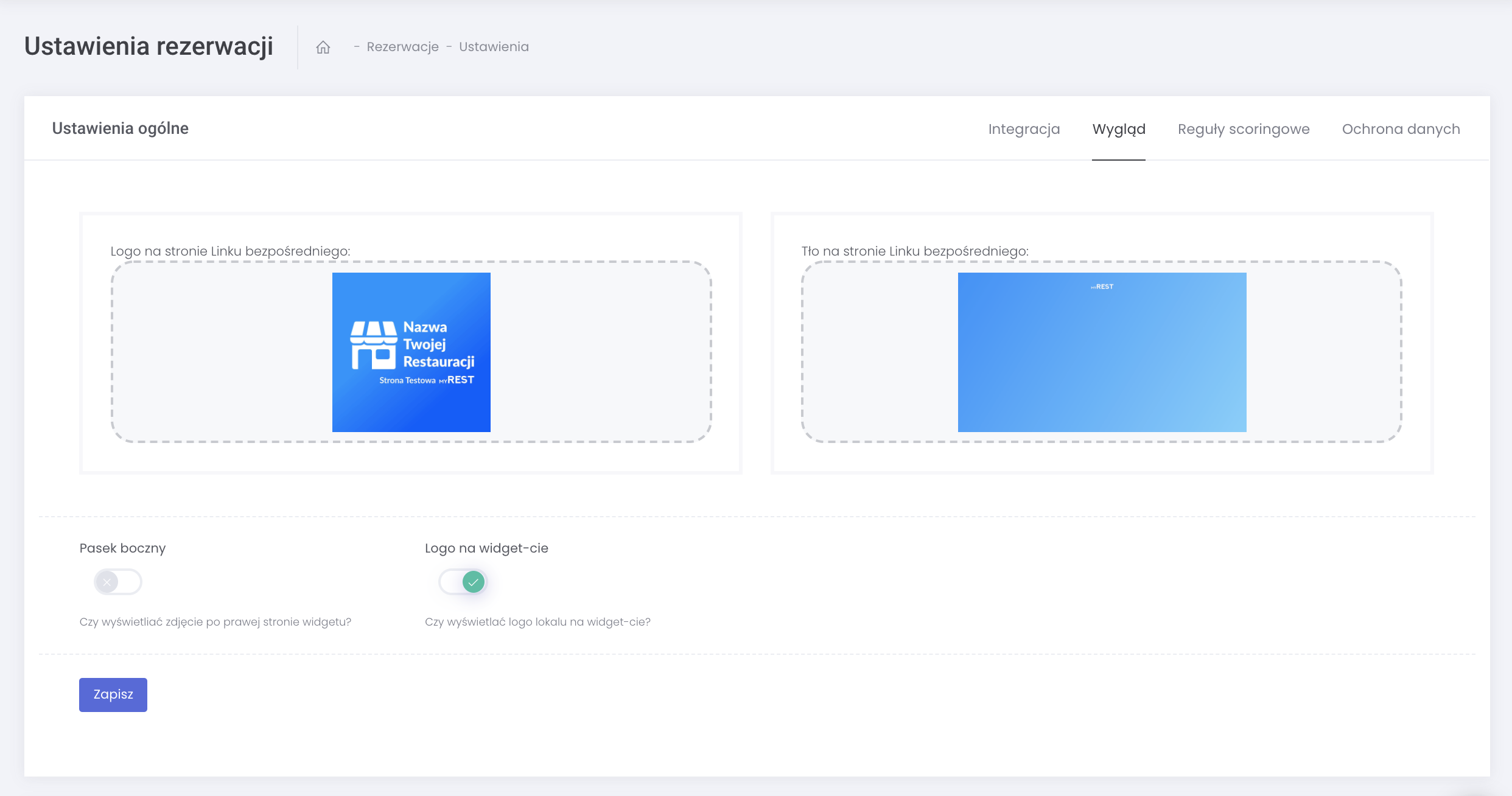Click the Logo na widget-cie label
Screen dimensions: 1512x796
486,548
